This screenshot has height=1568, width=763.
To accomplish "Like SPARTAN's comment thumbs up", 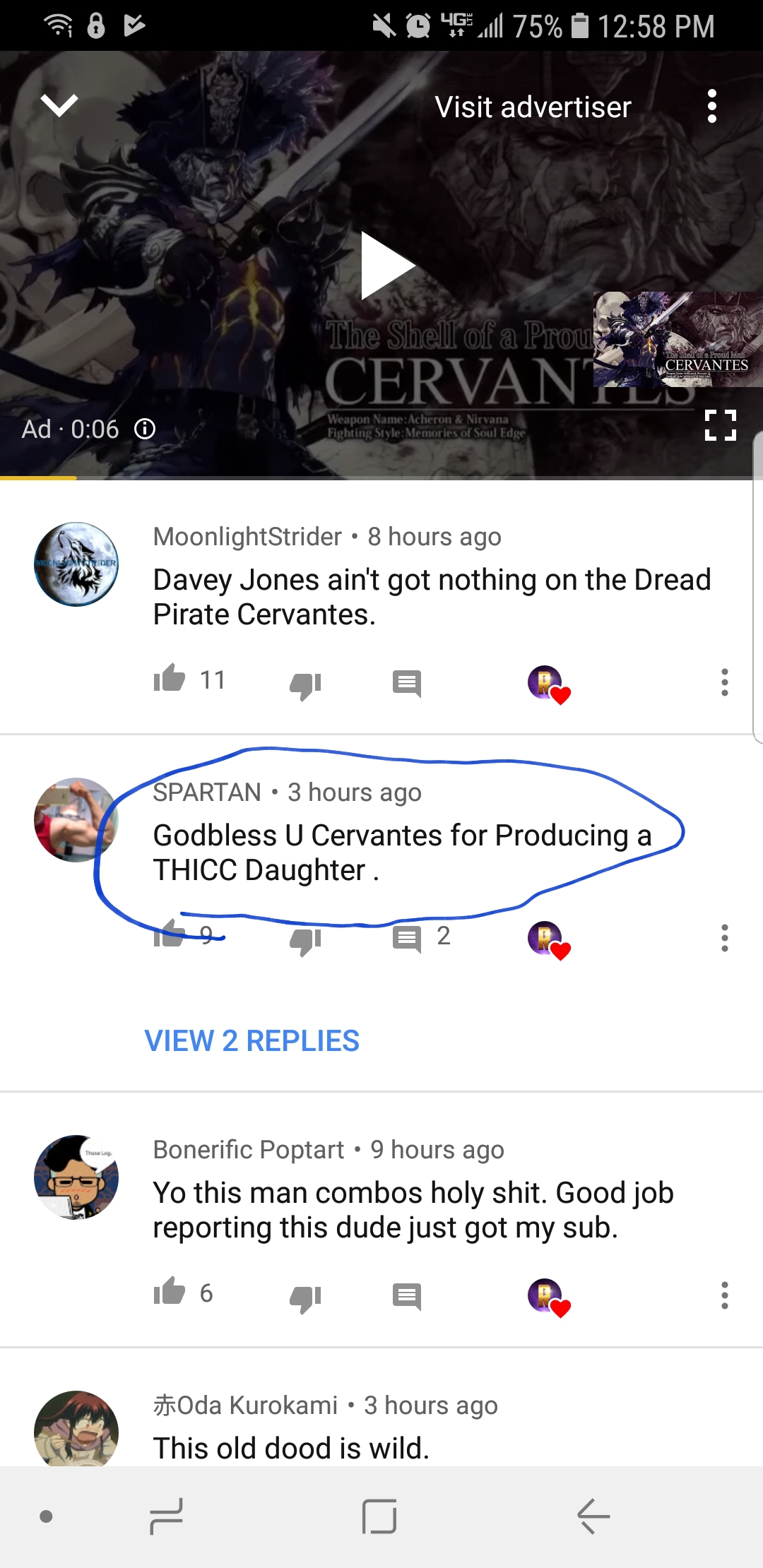I will [170, 934].
